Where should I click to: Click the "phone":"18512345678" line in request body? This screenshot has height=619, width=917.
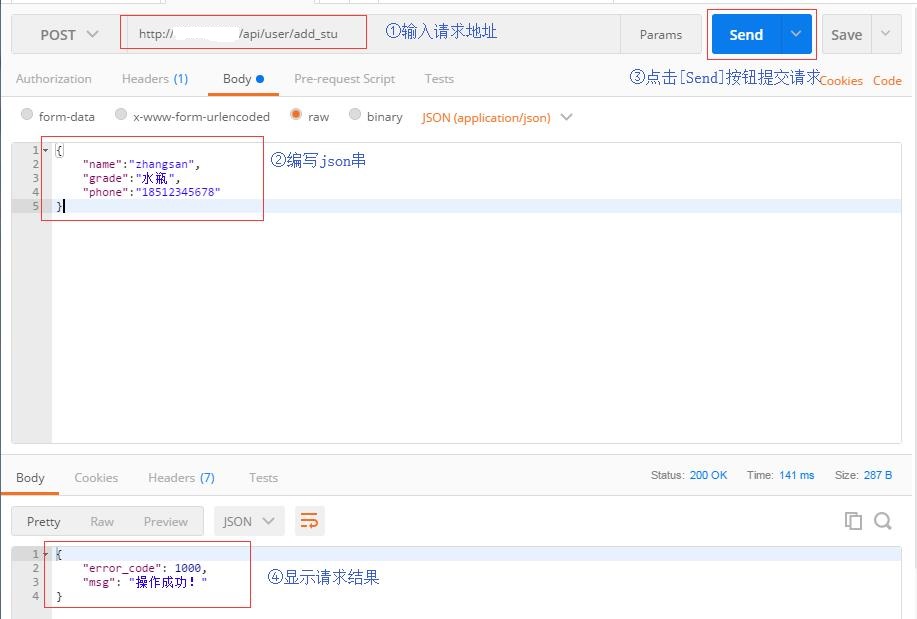tap(151, 192)
